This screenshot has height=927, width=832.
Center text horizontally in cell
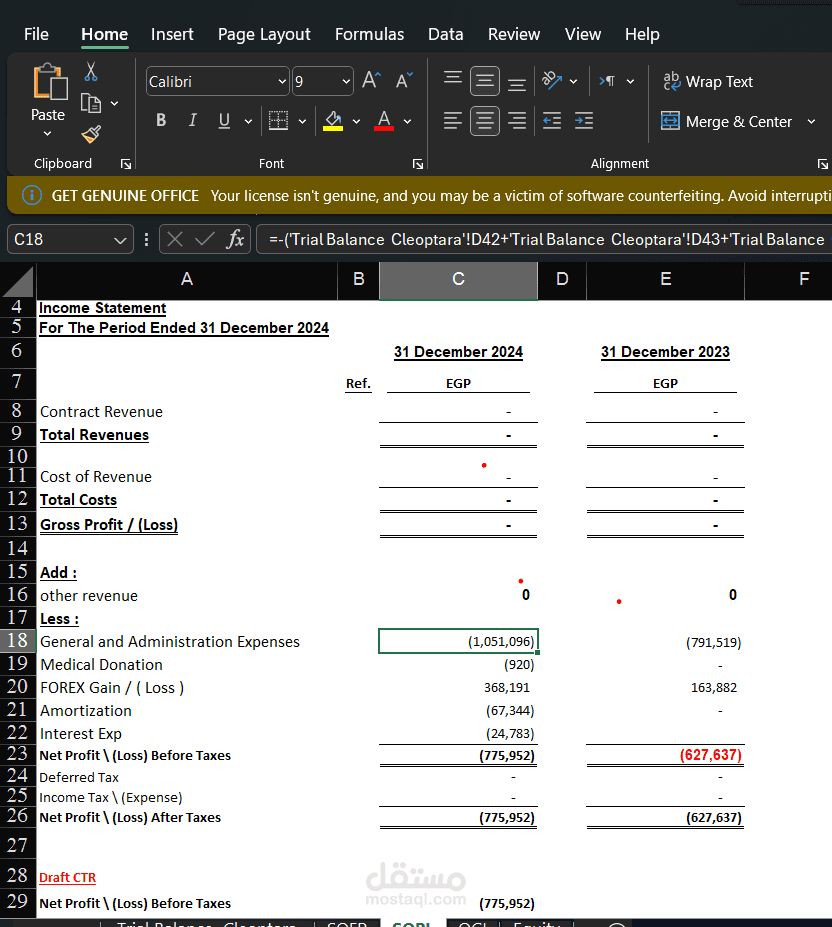[485, 121]
